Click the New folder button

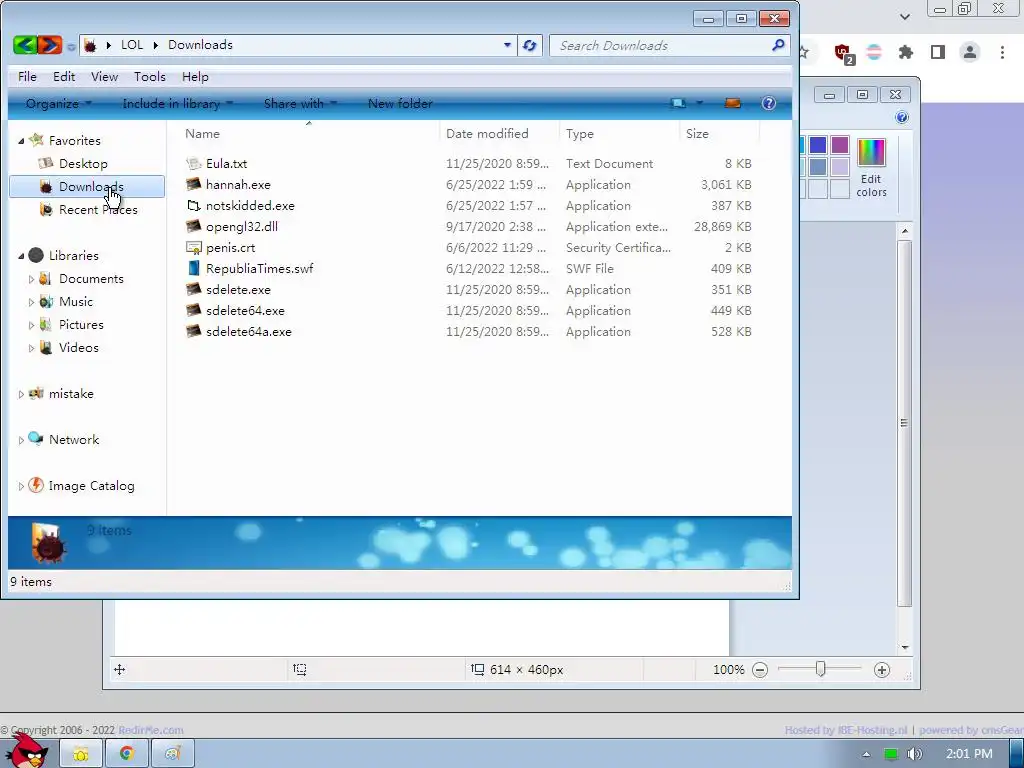400,104
